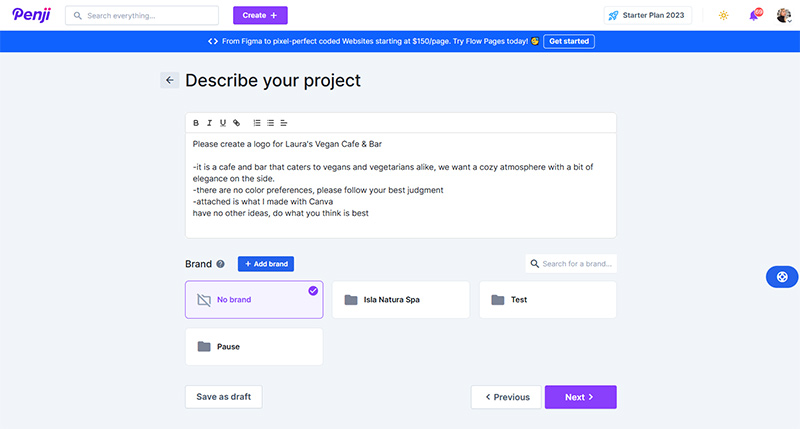Show brand help tooltip icon

click(221, 264)
